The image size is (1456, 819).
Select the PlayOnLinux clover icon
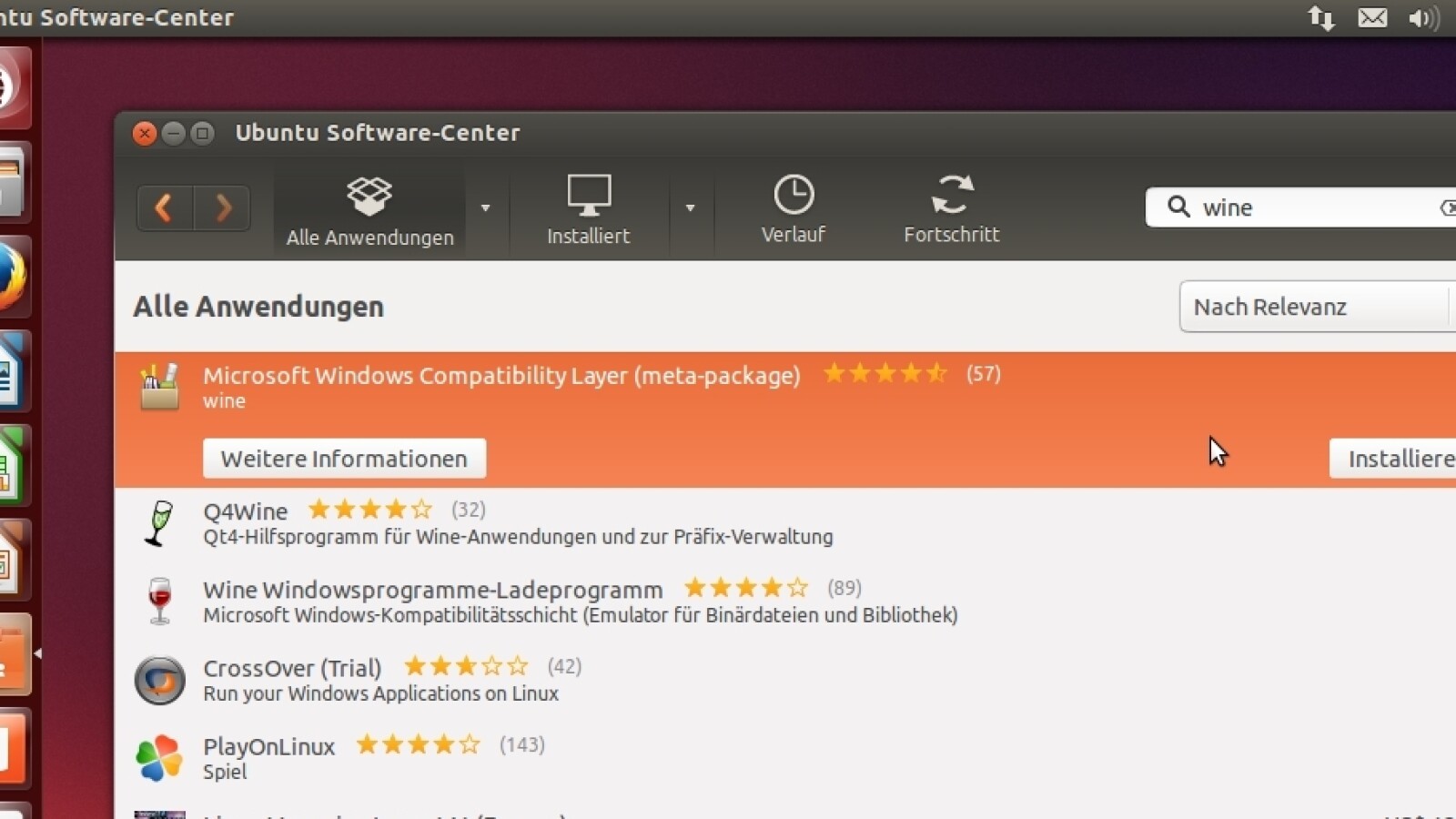tap(160, 758)
